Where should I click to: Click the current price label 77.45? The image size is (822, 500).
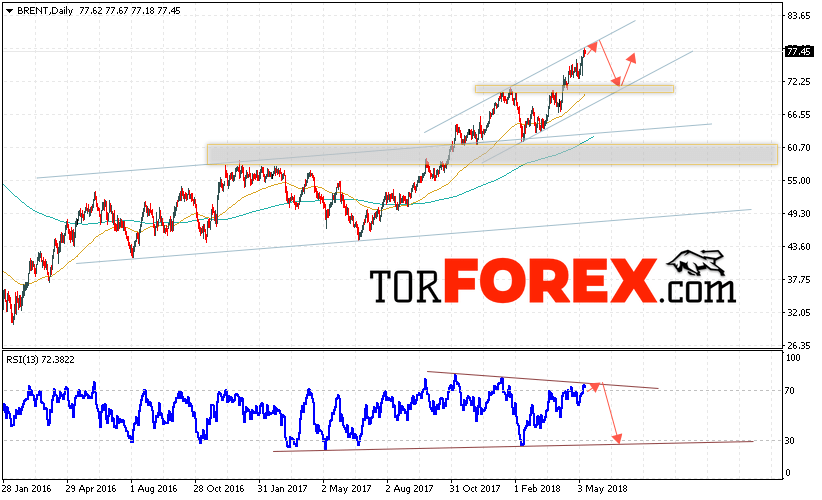pyautogui.click(x=799, y=51)
